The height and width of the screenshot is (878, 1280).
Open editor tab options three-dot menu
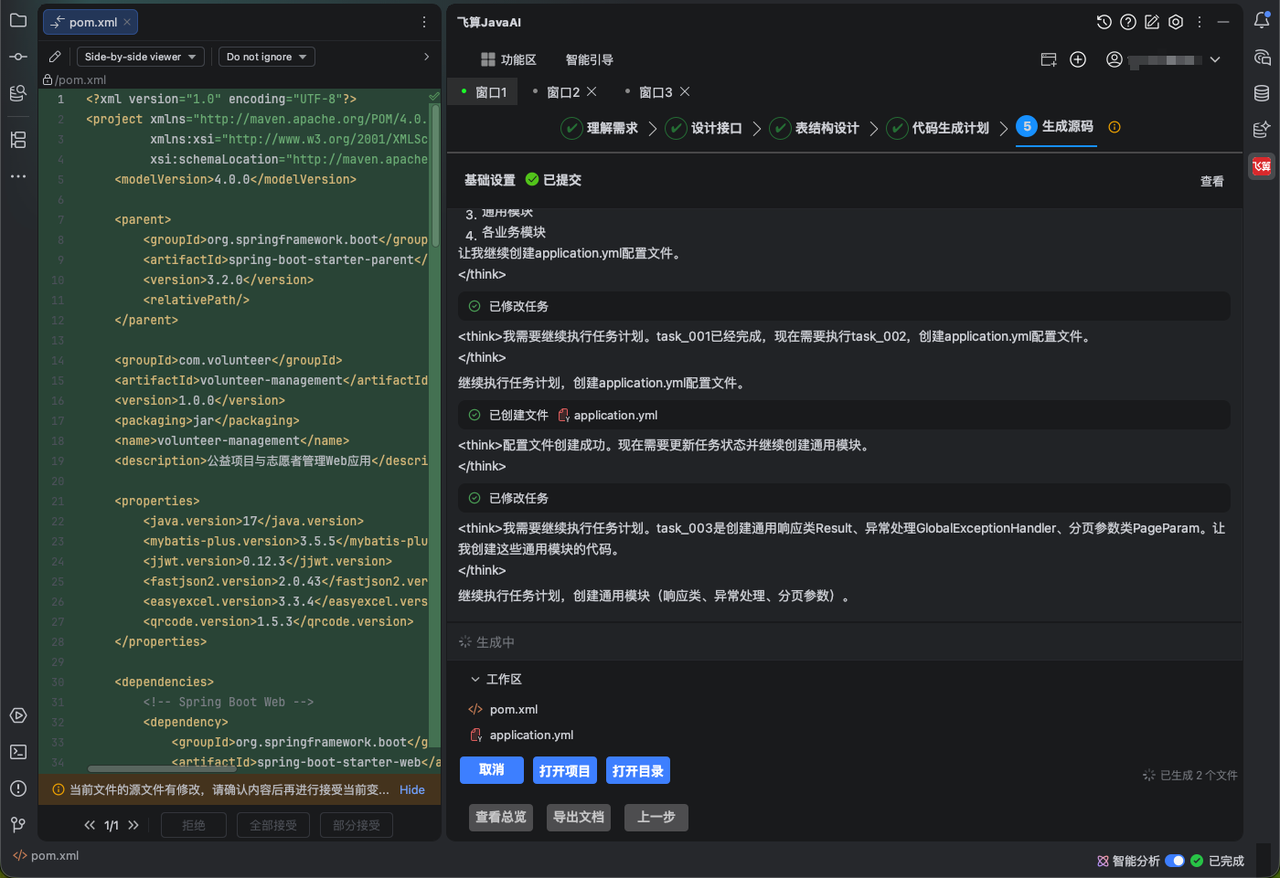(425, 21)
